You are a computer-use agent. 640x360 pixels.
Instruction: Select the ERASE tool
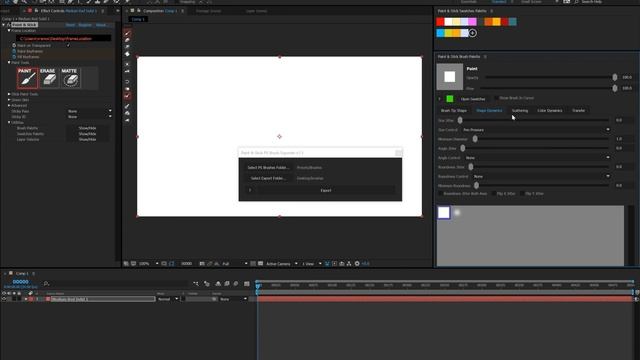coord(49,78)
